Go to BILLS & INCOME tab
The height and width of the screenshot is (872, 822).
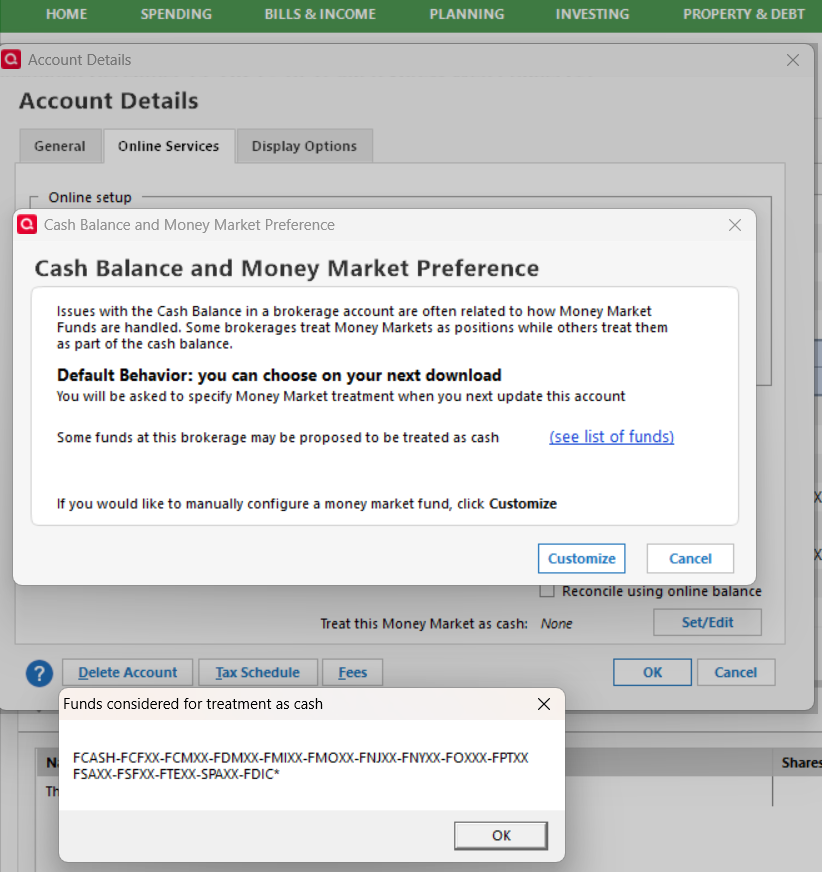pyautogui.click(x=320, y=14)
